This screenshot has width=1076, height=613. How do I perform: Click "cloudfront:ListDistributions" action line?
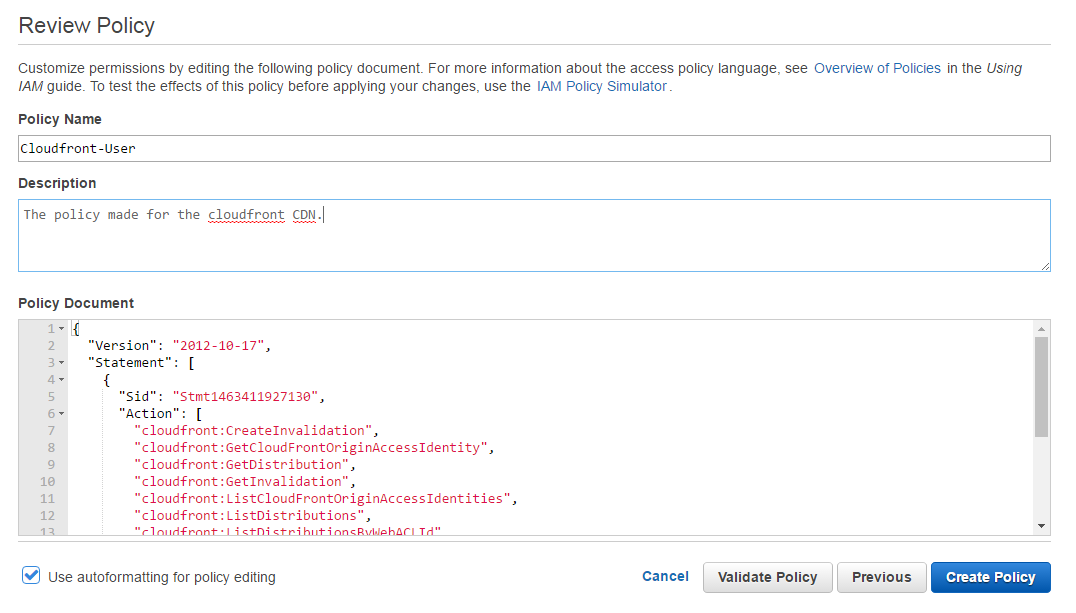coord(250,516)
